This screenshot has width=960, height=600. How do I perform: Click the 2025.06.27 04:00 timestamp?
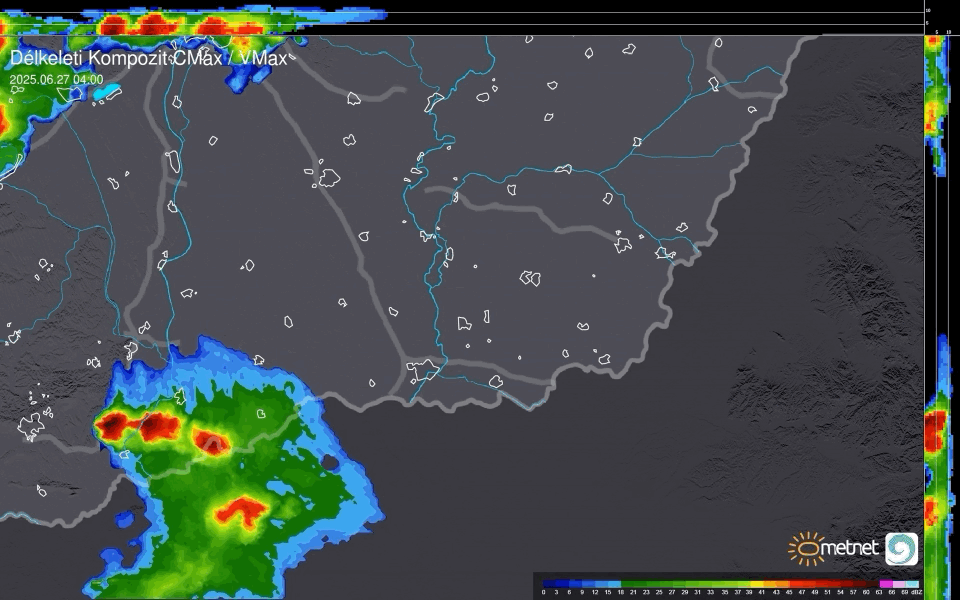point(56,79)
